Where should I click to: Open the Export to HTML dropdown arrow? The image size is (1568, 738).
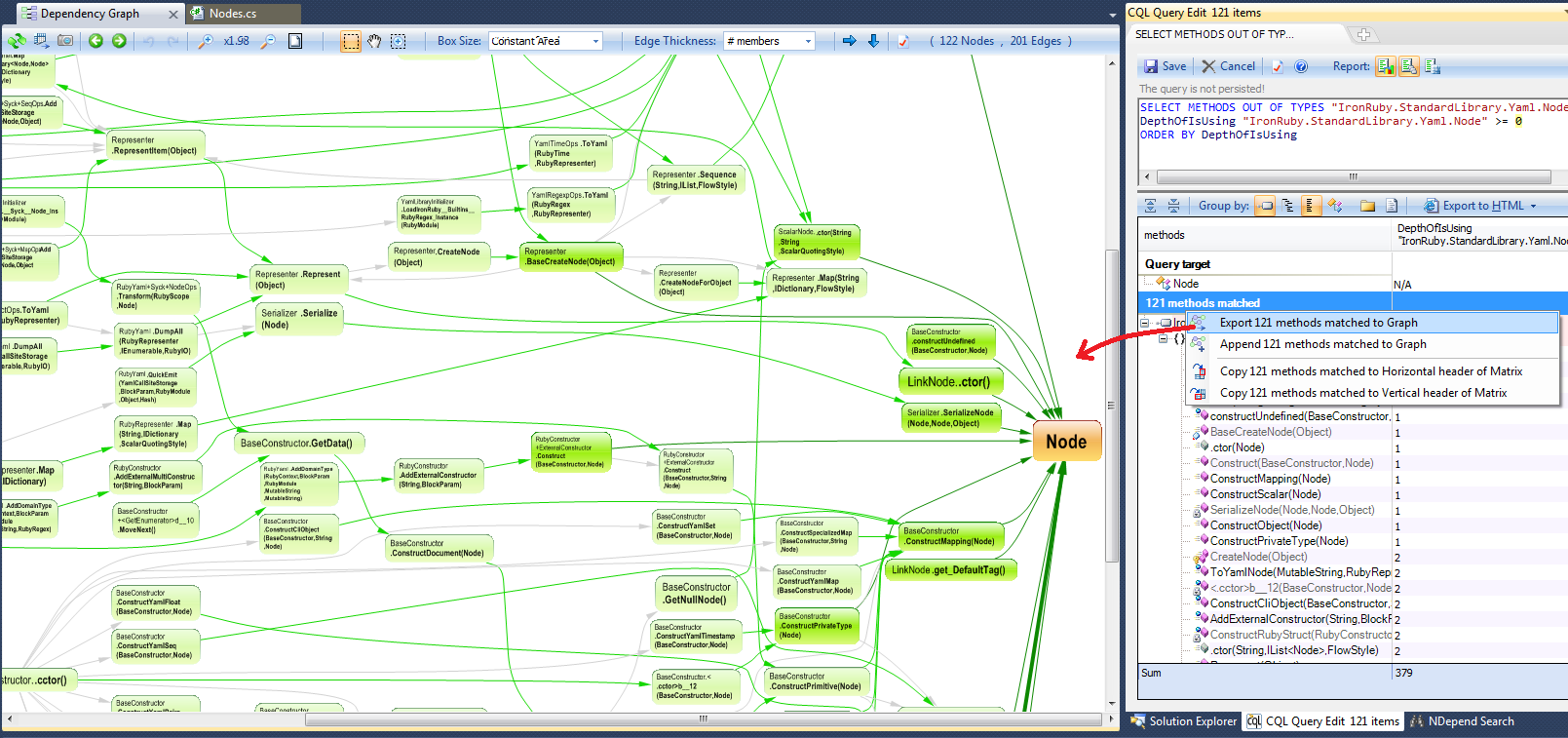pos(1533,207)
